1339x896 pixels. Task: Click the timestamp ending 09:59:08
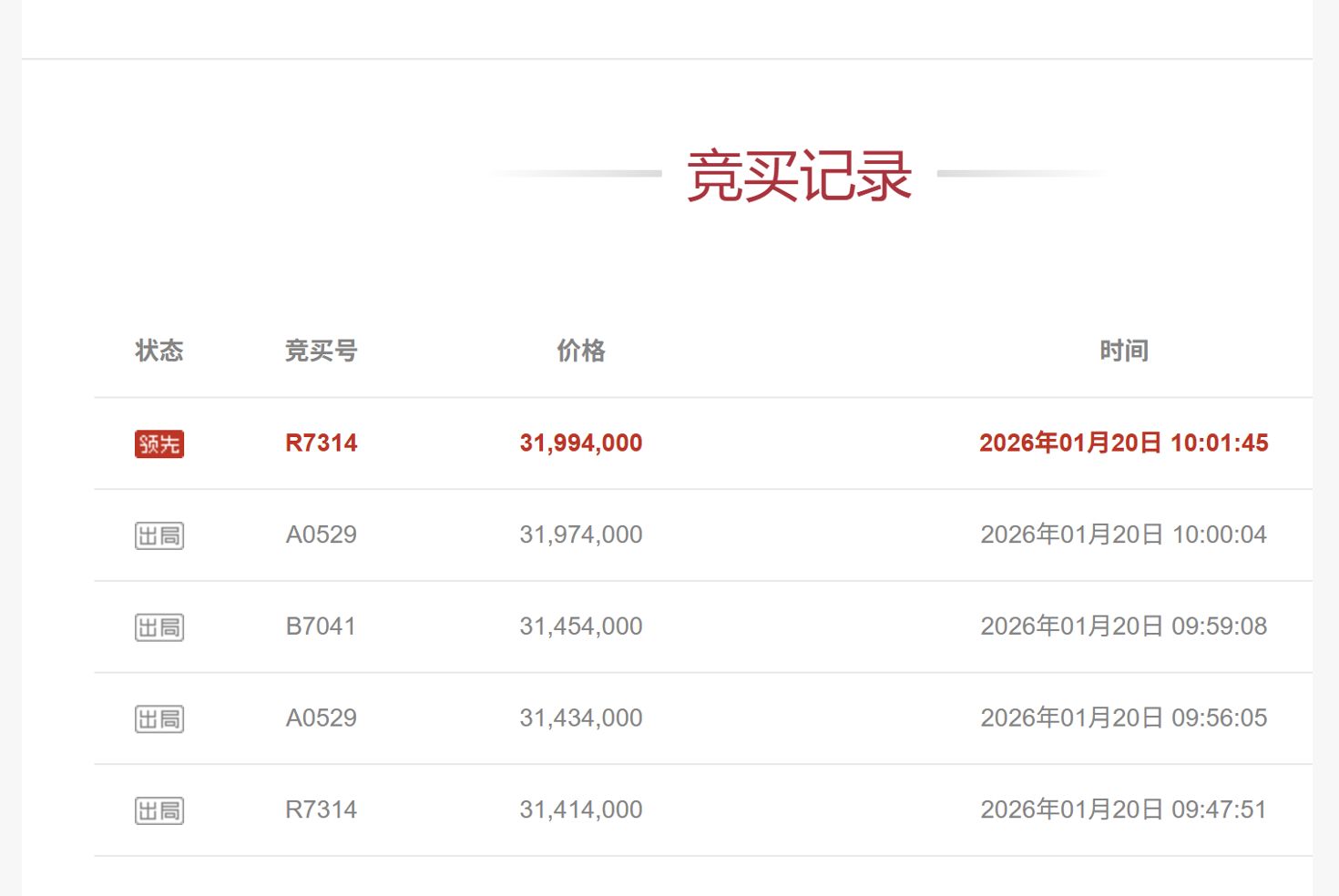pyautogui.click(x=1123, y=626)
